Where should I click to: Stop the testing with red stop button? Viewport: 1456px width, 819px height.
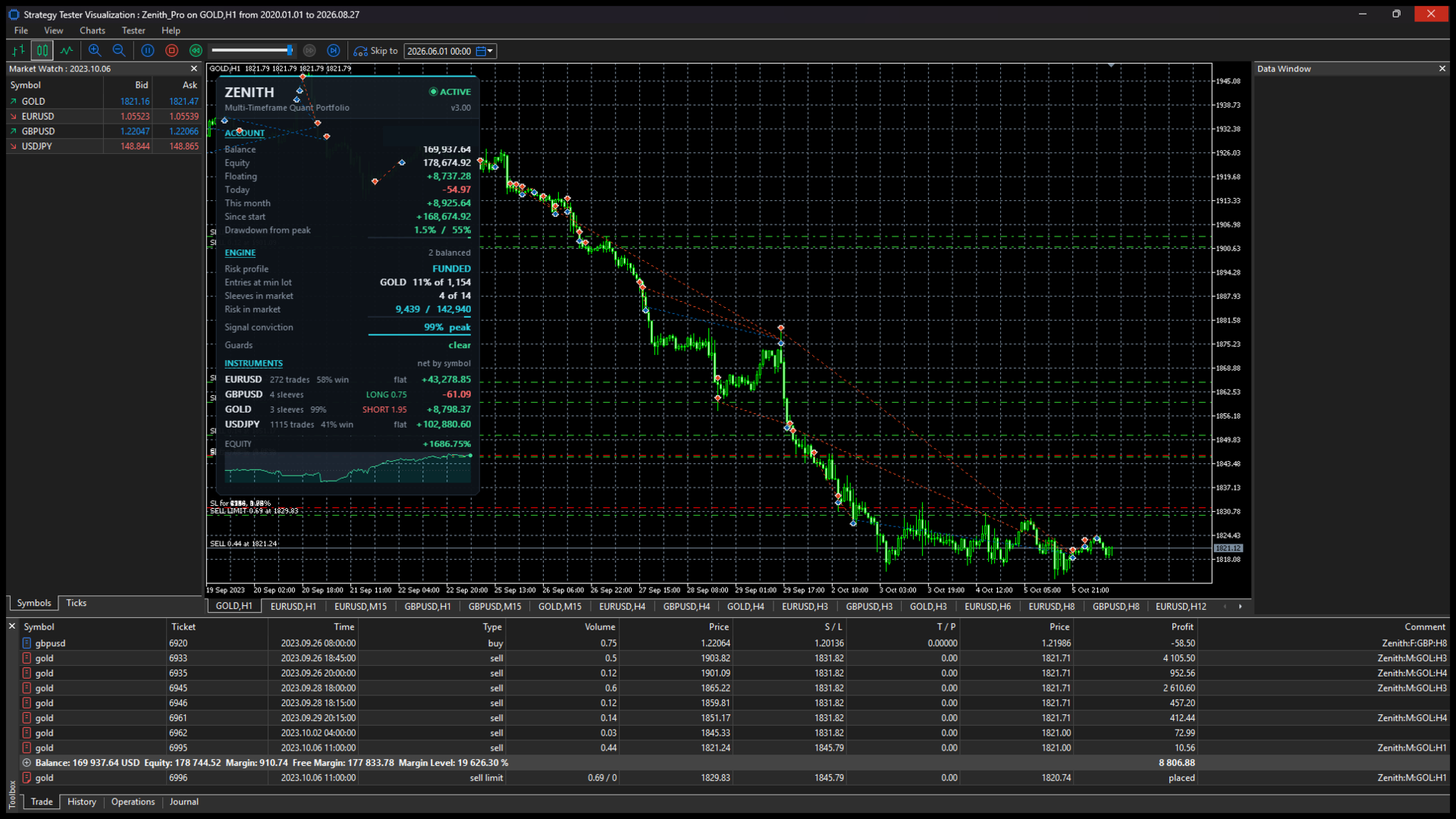(x=172, y=51)
